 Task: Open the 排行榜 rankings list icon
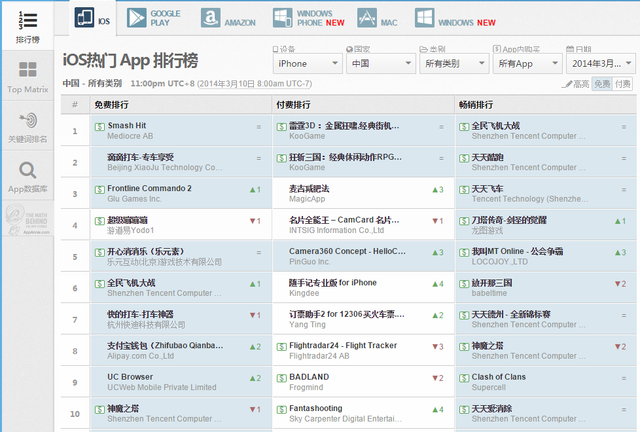click(x=28, y=20)
